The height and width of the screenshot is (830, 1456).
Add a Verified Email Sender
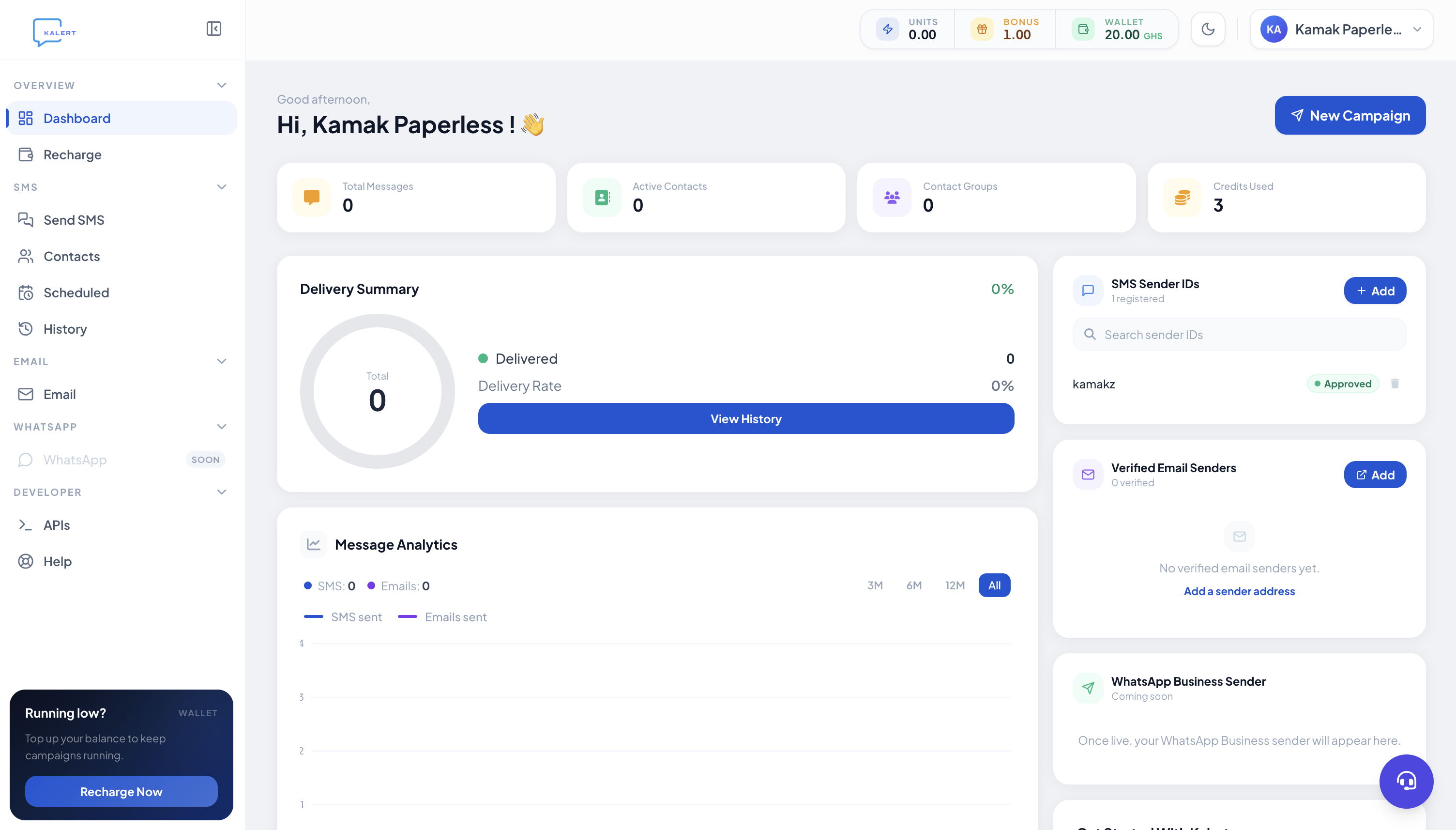click(x=1375, y=475)
